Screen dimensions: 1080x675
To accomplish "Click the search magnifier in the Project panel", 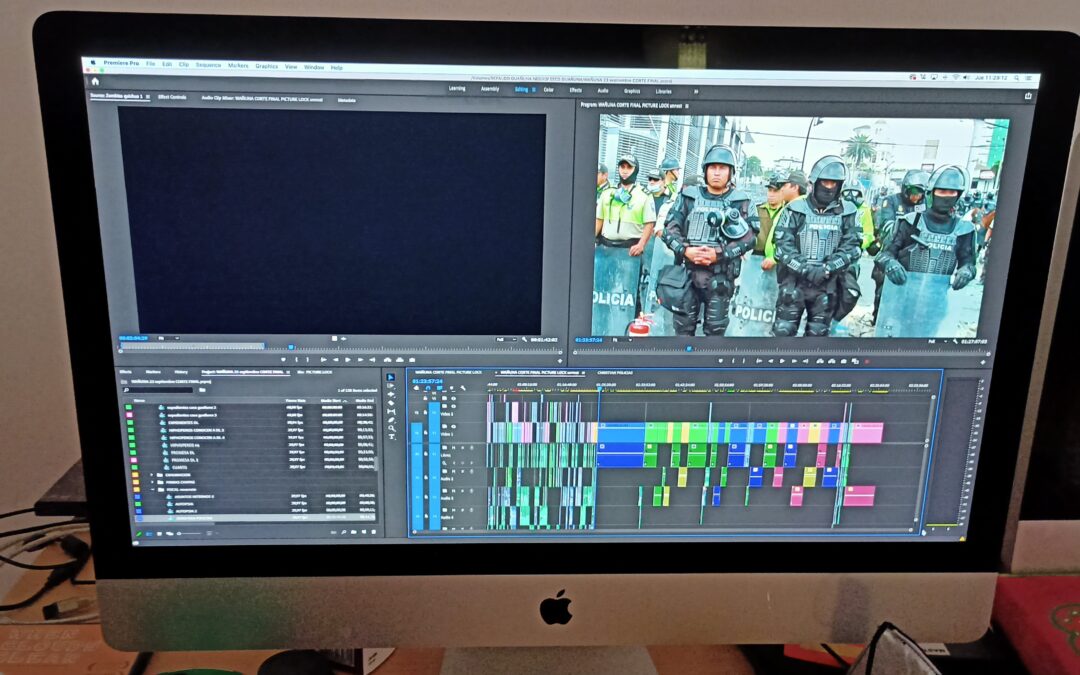I will 127,390.
